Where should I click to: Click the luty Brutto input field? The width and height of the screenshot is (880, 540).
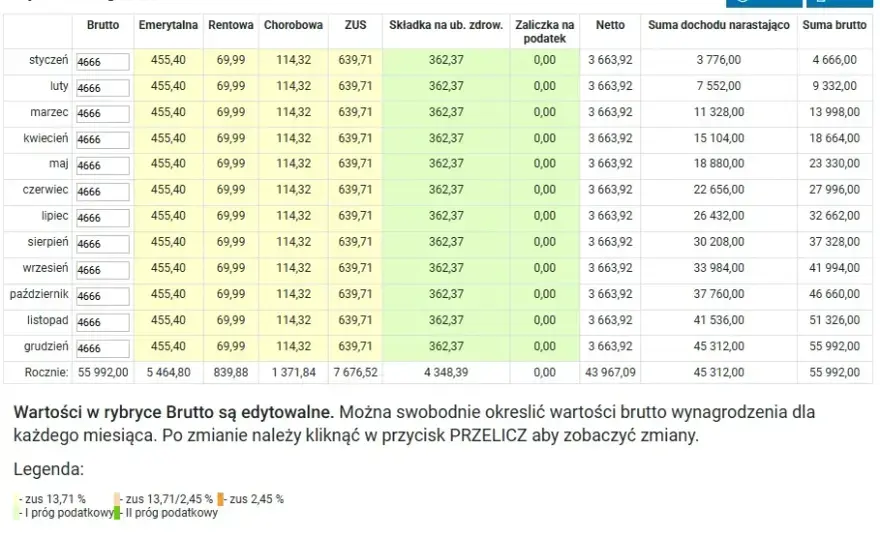click(x=103, y=88)
